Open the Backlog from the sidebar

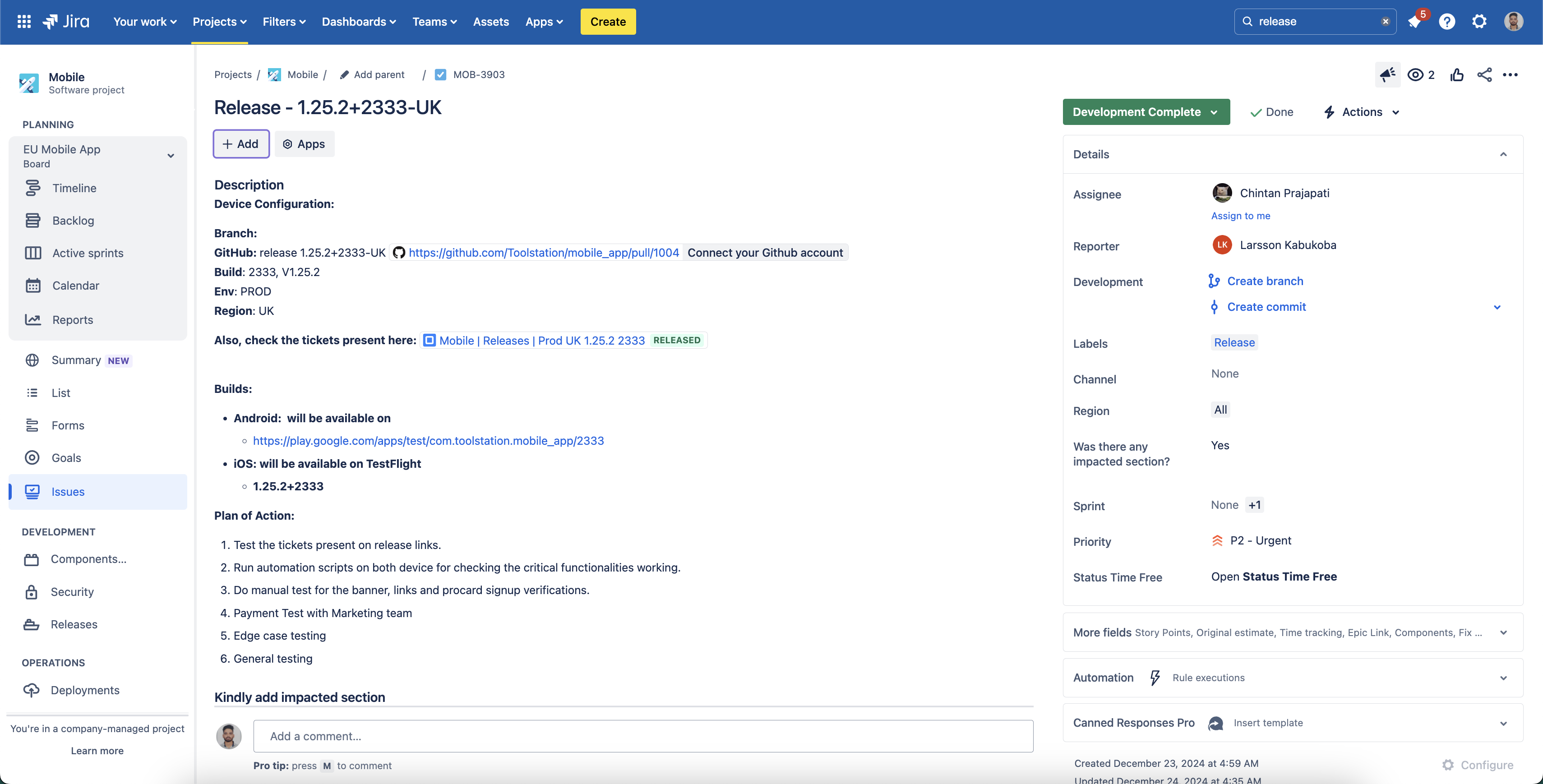click(x=73, y=221)
